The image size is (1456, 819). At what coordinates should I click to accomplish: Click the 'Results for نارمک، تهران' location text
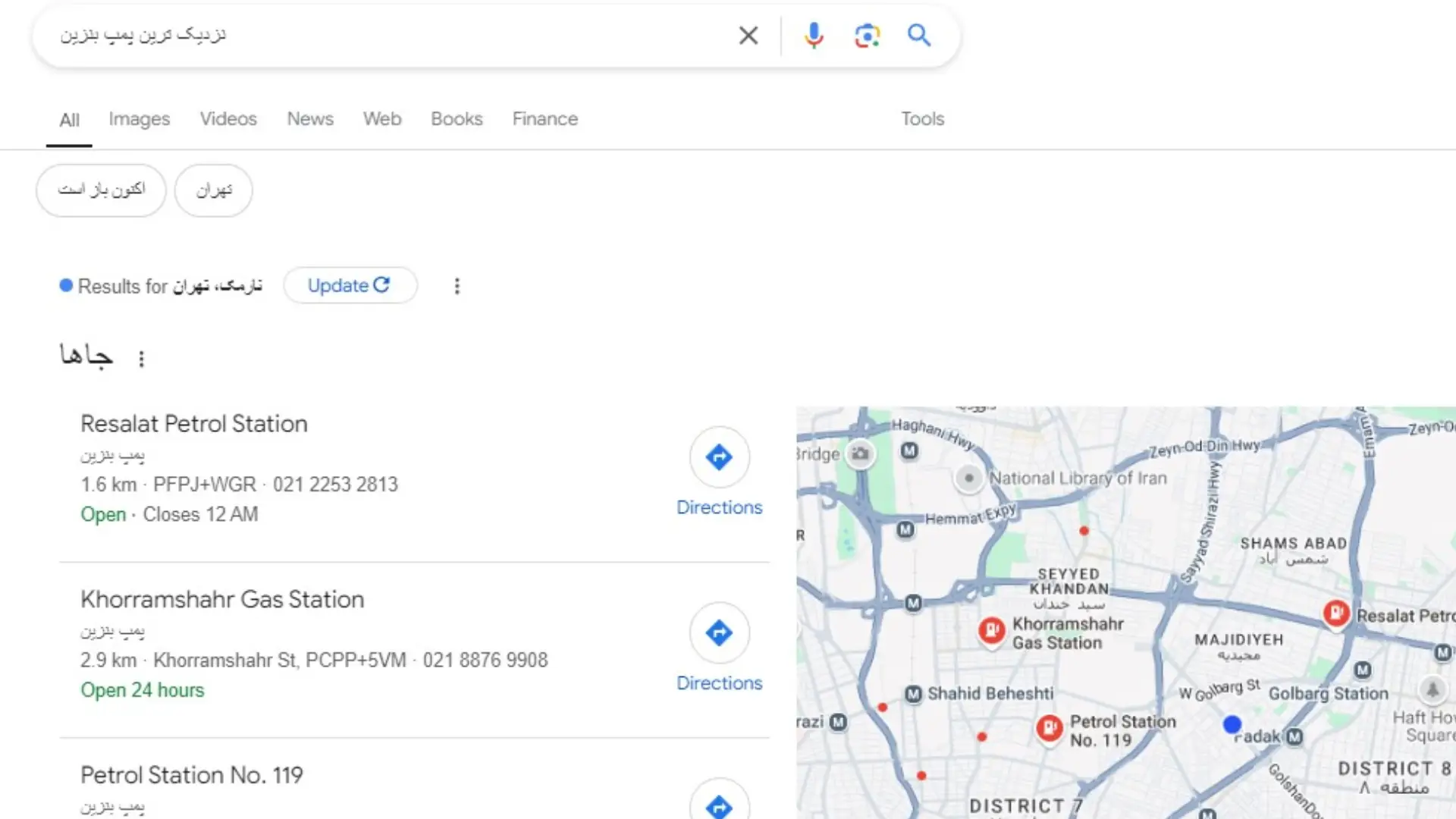click(x=170, y=286)
